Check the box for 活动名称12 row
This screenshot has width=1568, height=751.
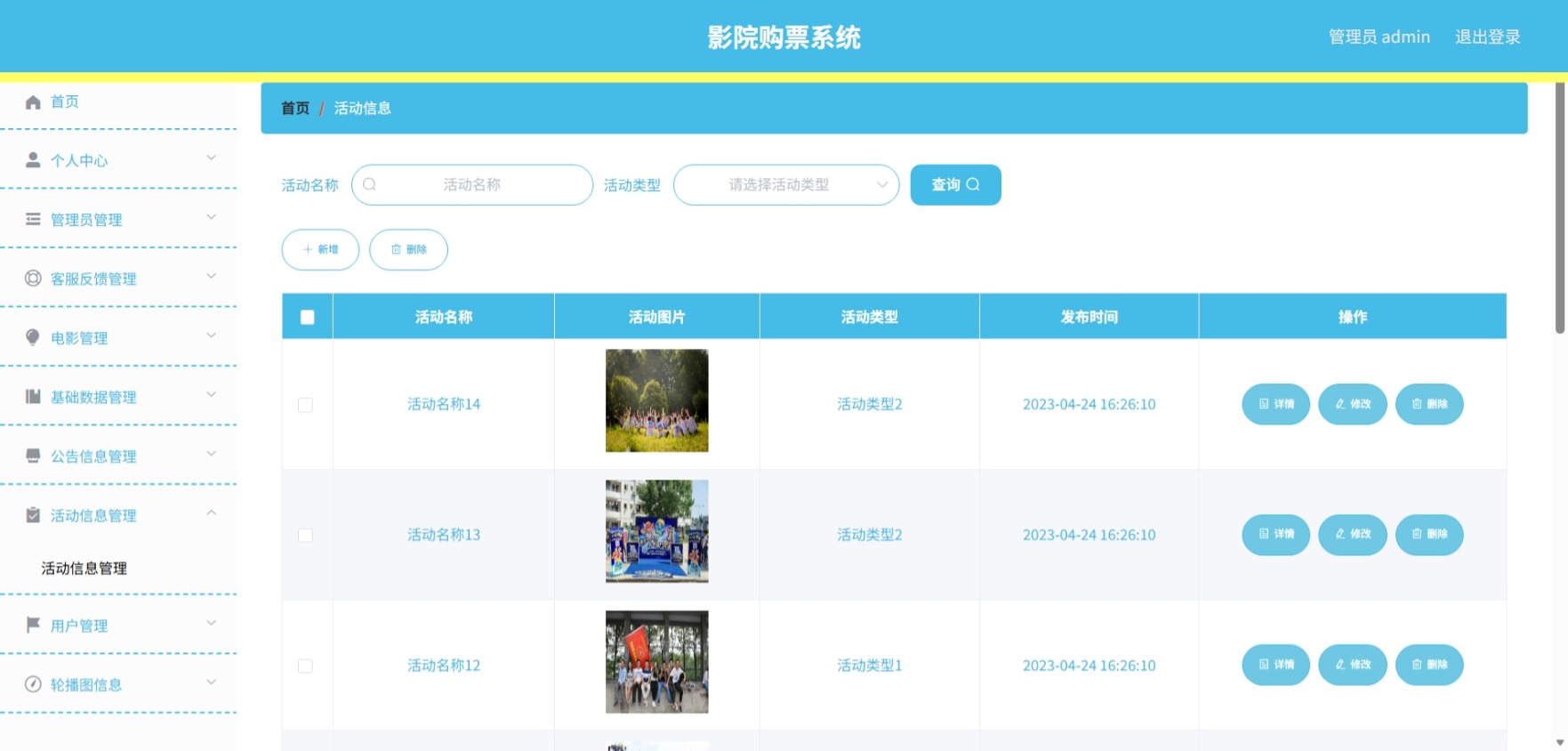[305, 666]
